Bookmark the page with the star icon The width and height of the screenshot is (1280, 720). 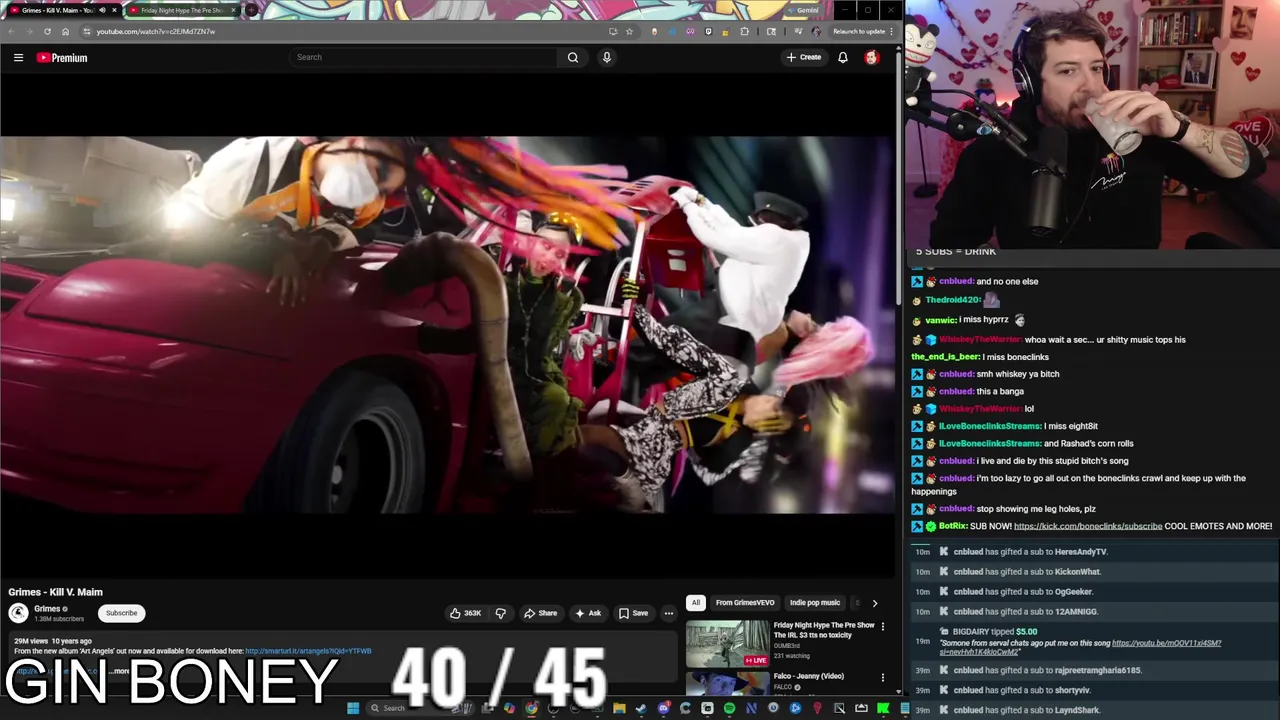(629, 31)
